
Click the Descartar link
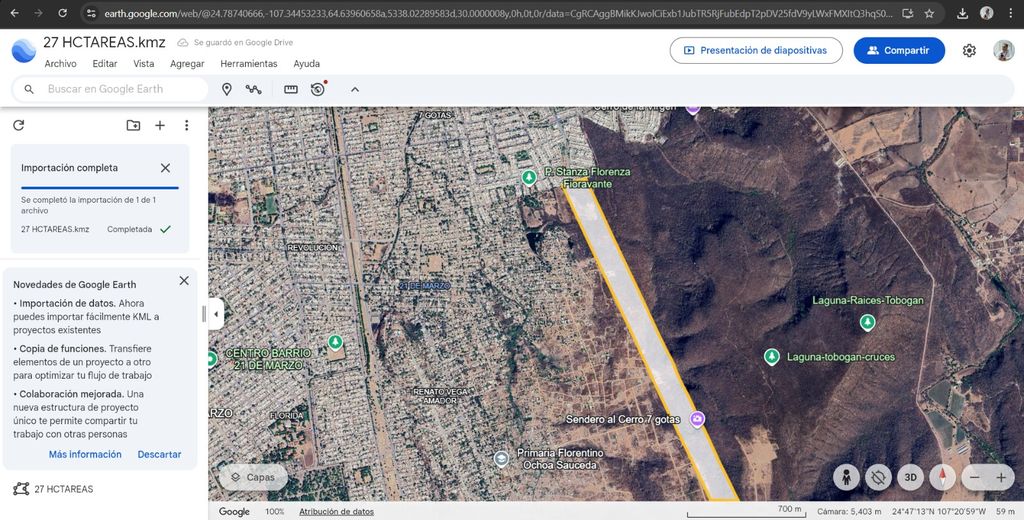coord(159,454)
